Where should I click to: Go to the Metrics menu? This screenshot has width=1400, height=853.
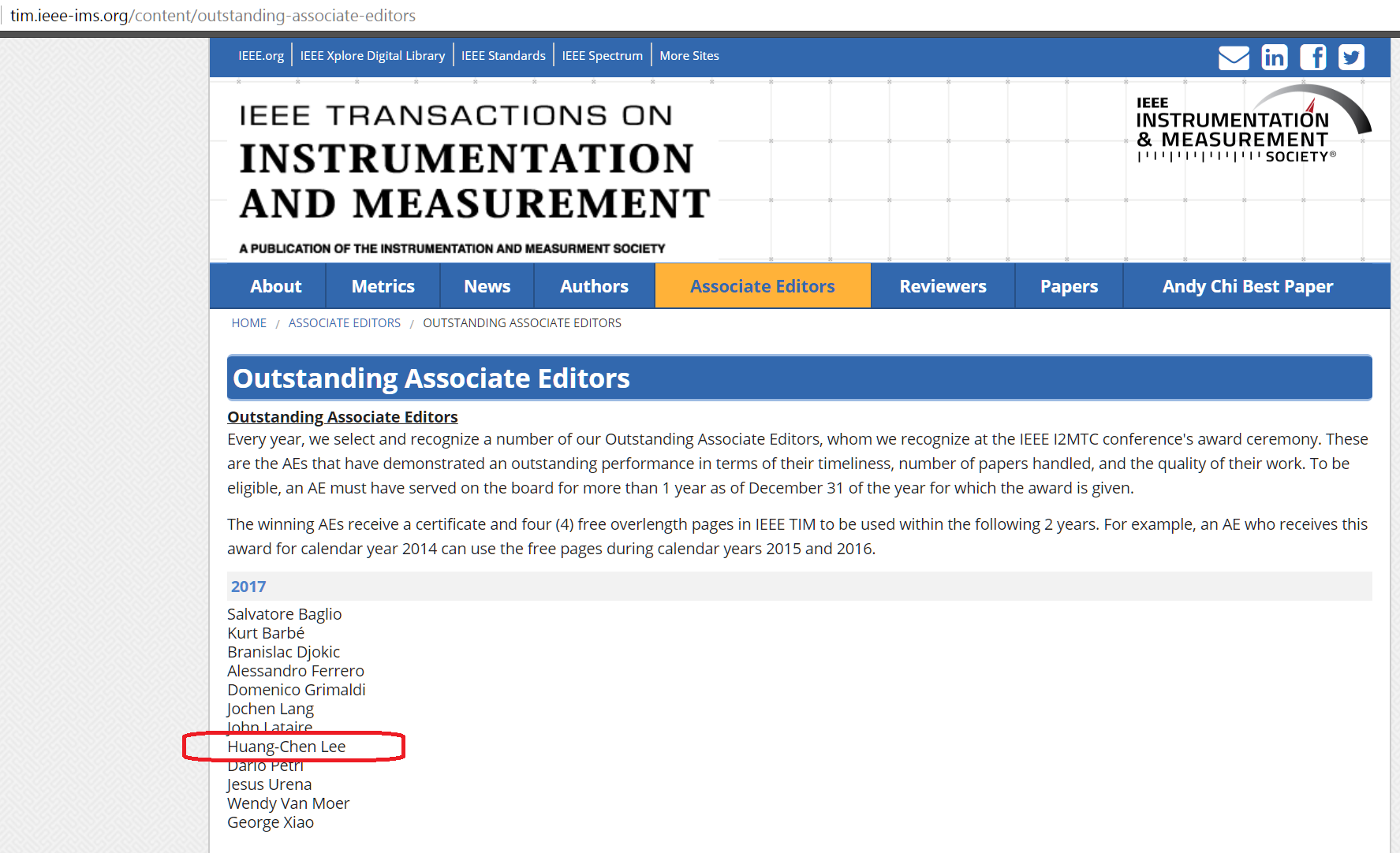[x=383, y=286]
